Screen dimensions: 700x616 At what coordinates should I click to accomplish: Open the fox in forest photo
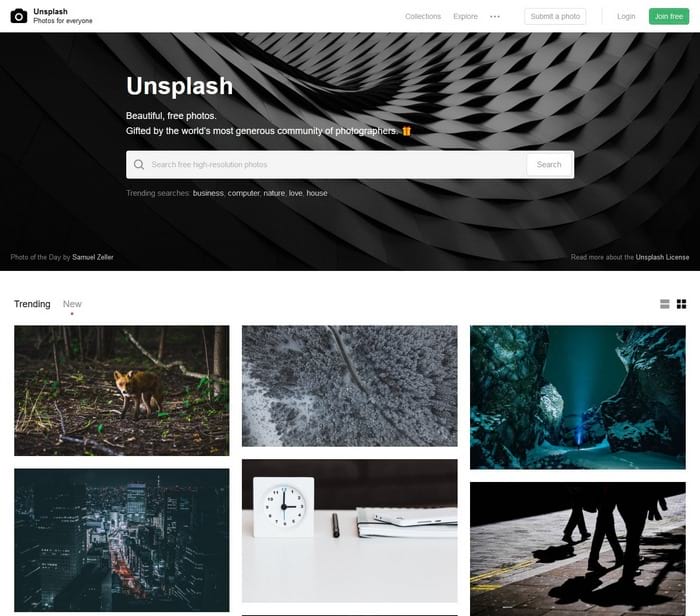122,391
